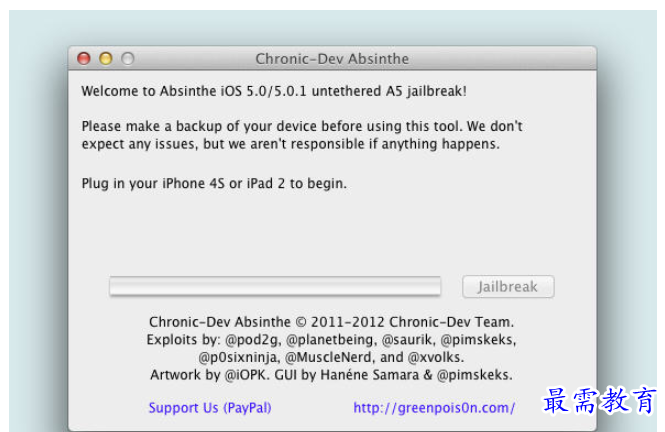Click the backup warning paragraph

pos(302,135)
